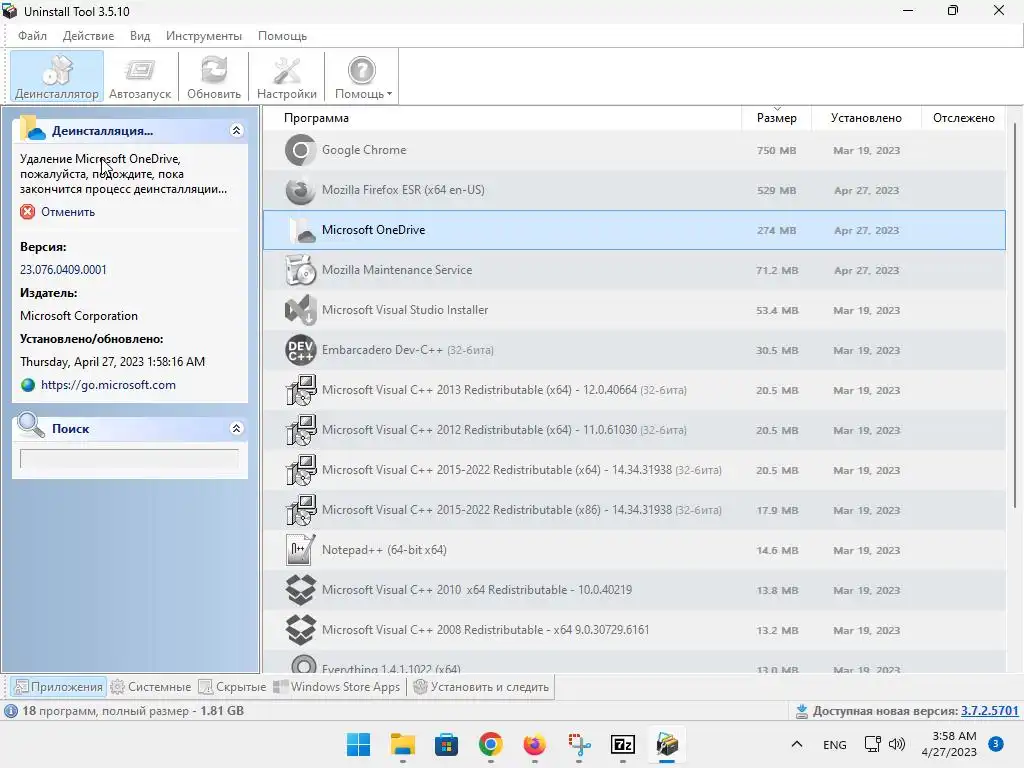The height and width of the screenshot is (768, 1024).
Task: Click the Embarcadero Dev-C++ icon
Action: pyautogui.click(x=300, y=350)
